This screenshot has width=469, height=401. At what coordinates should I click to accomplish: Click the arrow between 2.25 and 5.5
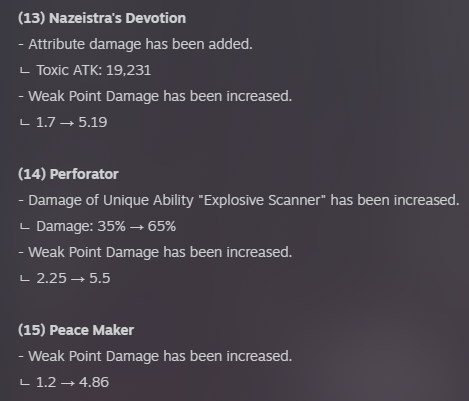(x=78, y=279)
